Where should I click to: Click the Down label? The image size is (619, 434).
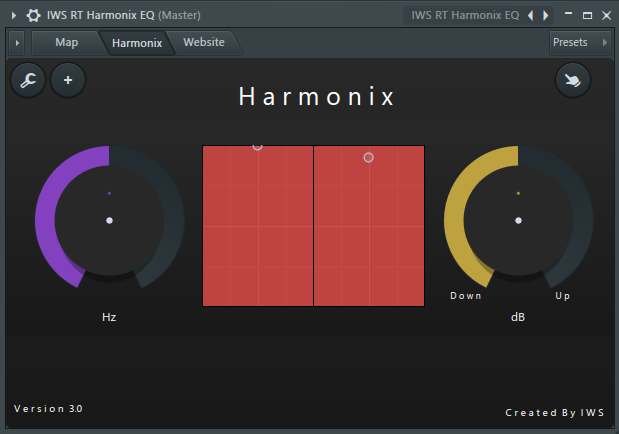[466, 296]
